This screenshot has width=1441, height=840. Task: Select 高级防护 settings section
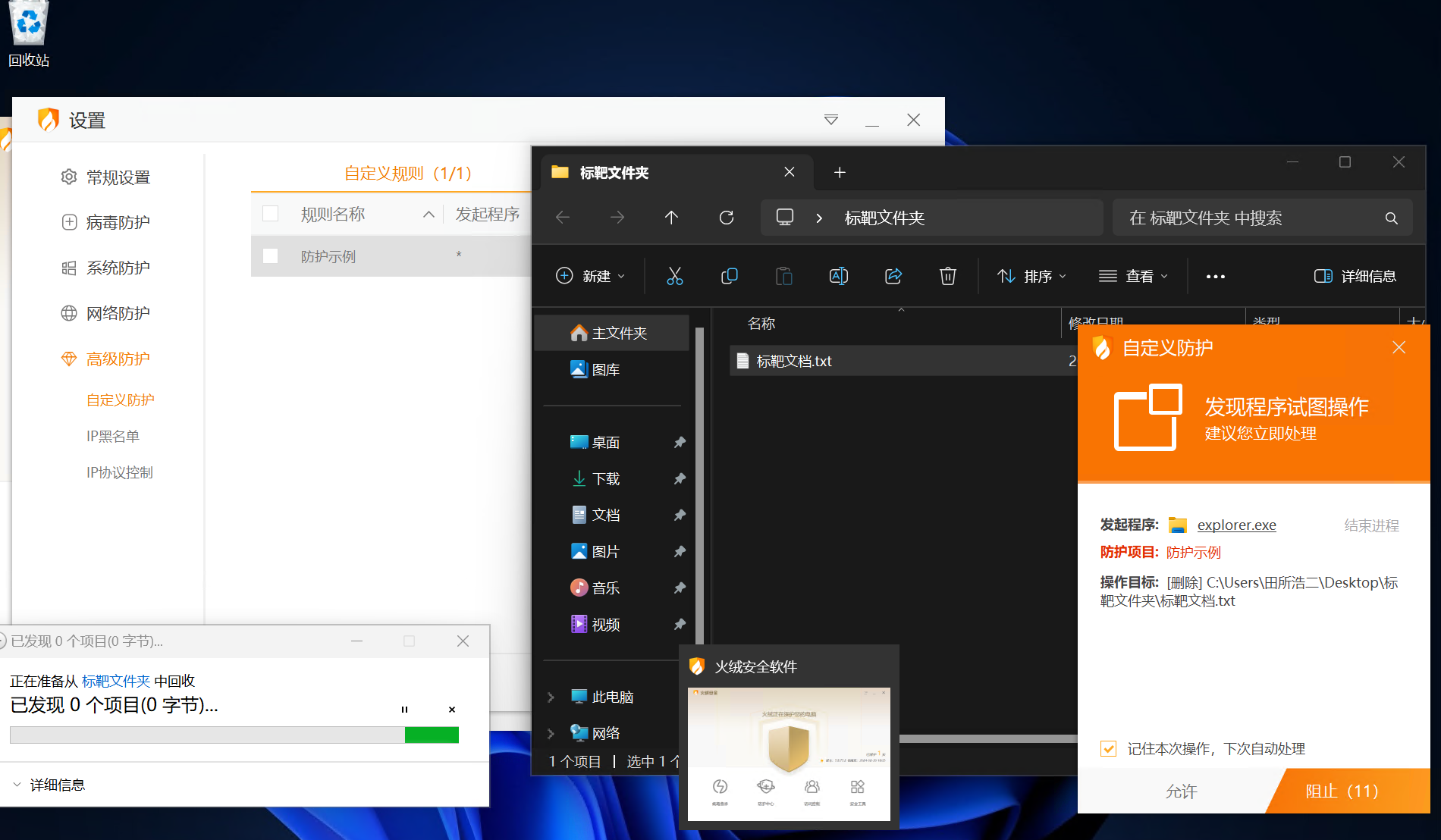coord(105,359)
